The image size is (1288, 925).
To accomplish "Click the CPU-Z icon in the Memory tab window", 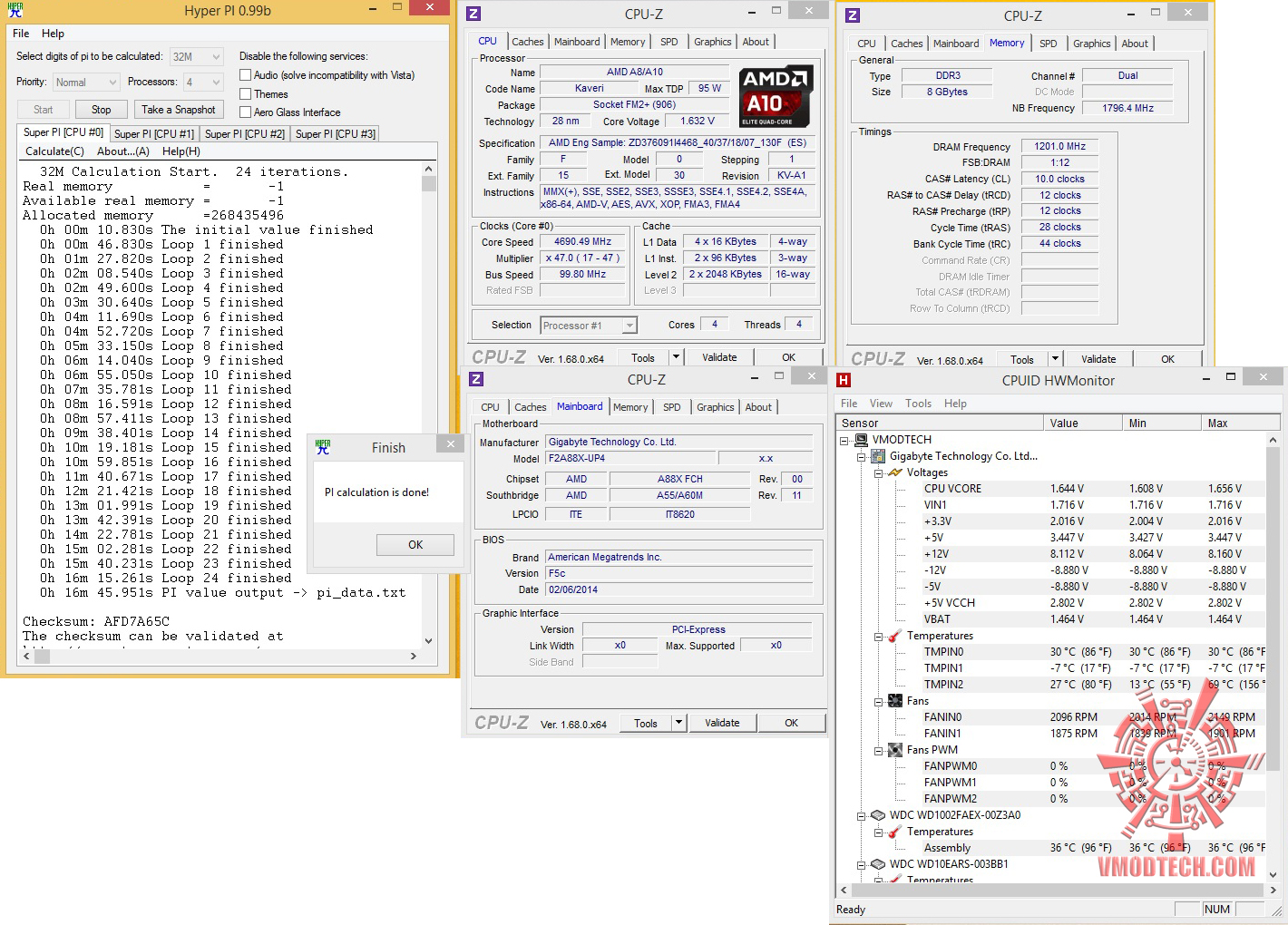I will [853, 15].
